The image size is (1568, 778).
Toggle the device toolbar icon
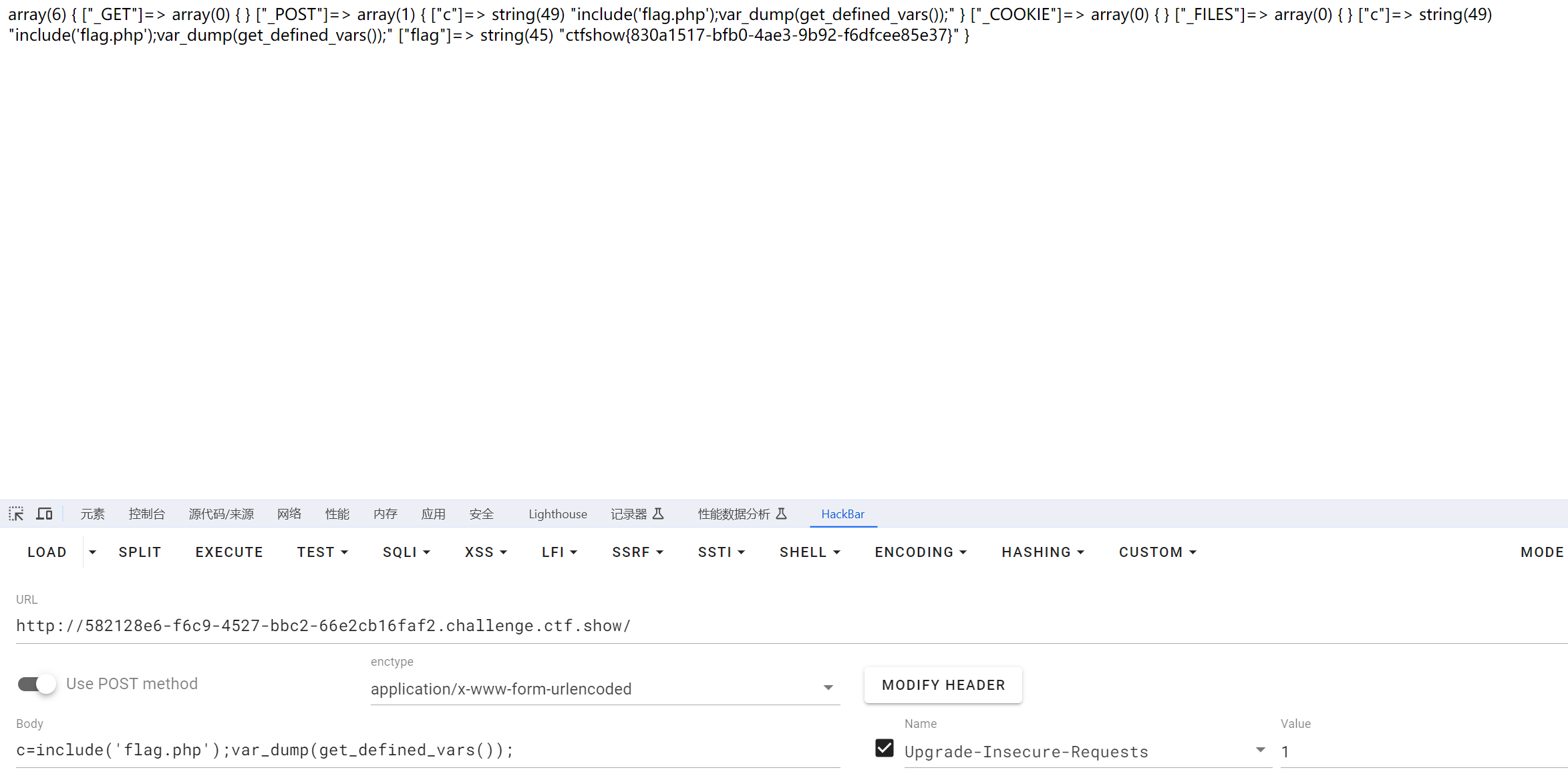(x=45, y=514)
